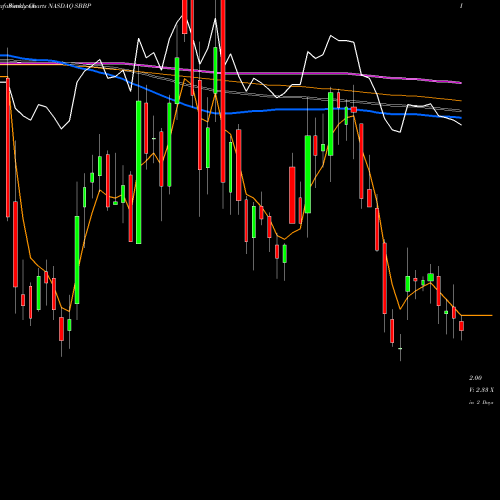500x500 pixels.
Task: Click the flat orange line extension at the right end
Action: (x=477, y=315)
